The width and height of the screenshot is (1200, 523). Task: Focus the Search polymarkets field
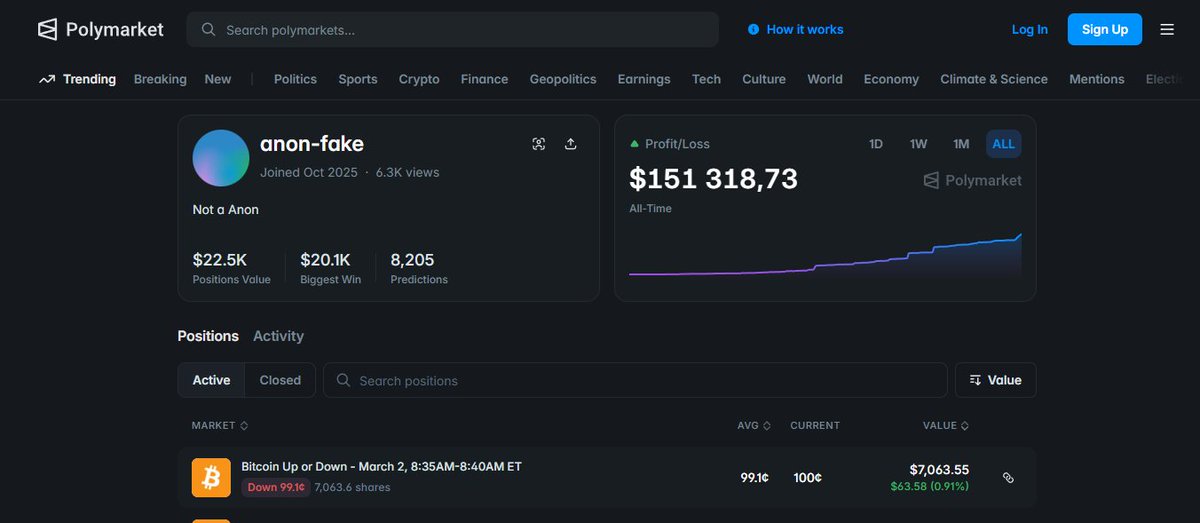point(452,30)
